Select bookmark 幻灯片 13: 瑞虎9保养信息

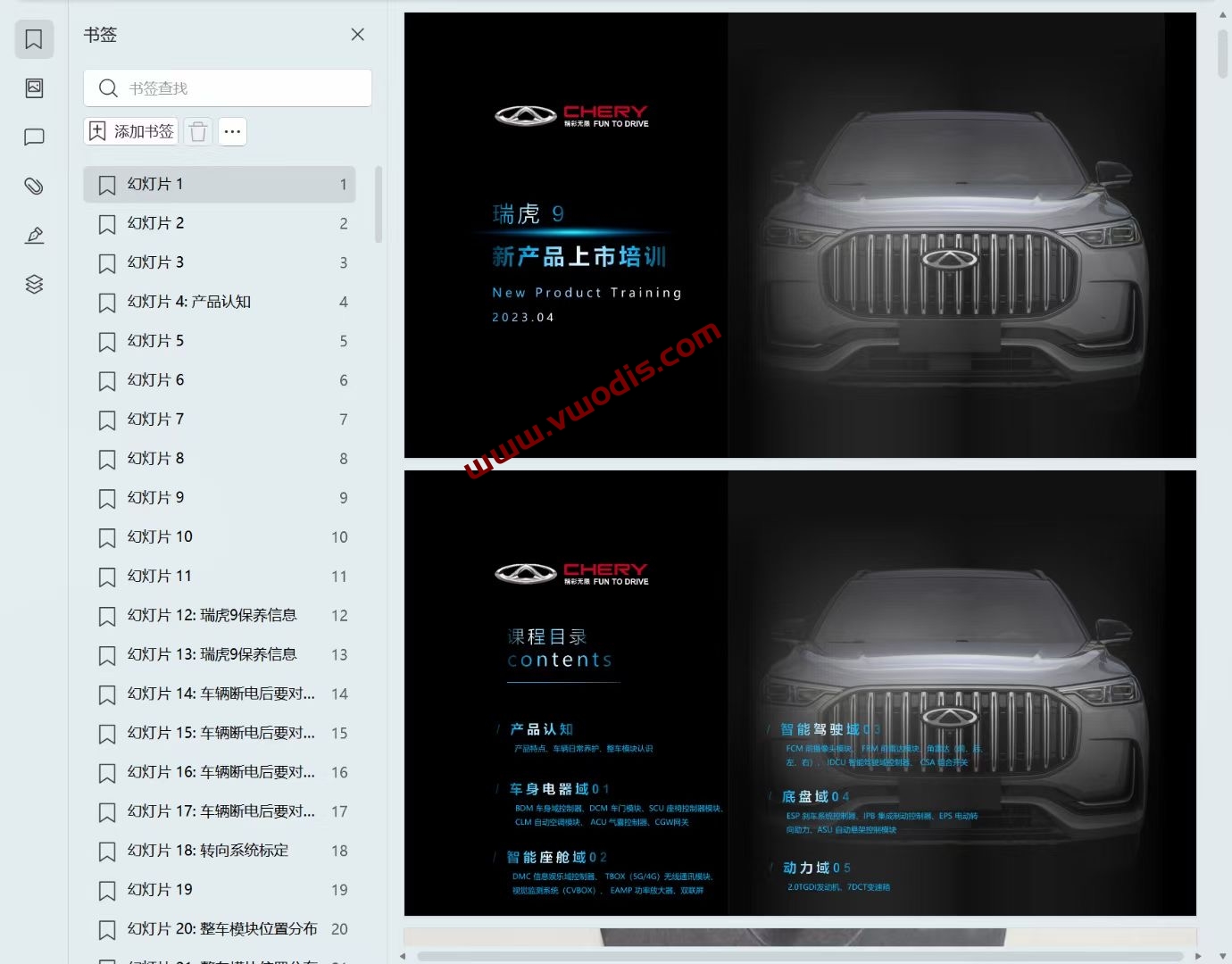[220, 655]
